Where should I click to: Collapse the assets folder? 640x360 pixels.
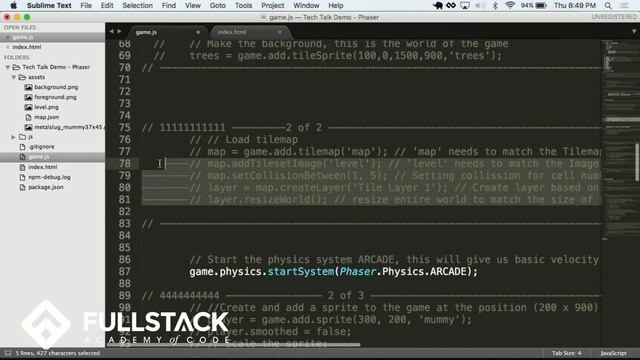(x=13, y=77)
